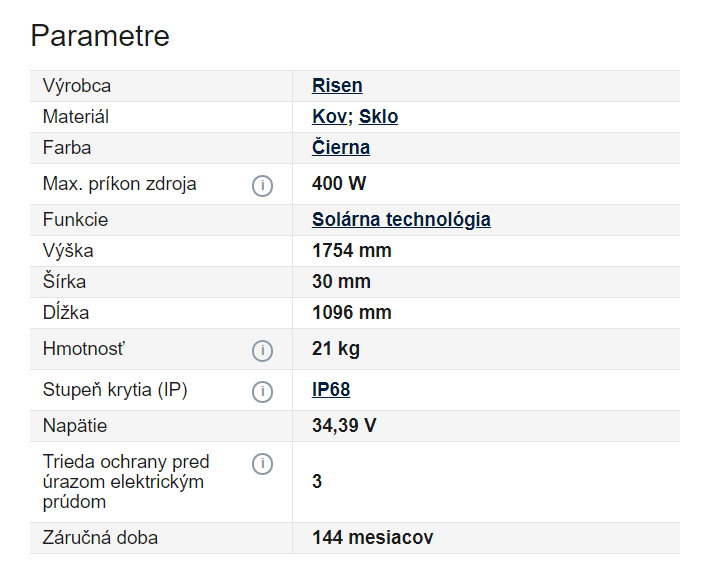Select the 1096 mm length value
Screen dimensions: 718x586
(x=351, y=313)
